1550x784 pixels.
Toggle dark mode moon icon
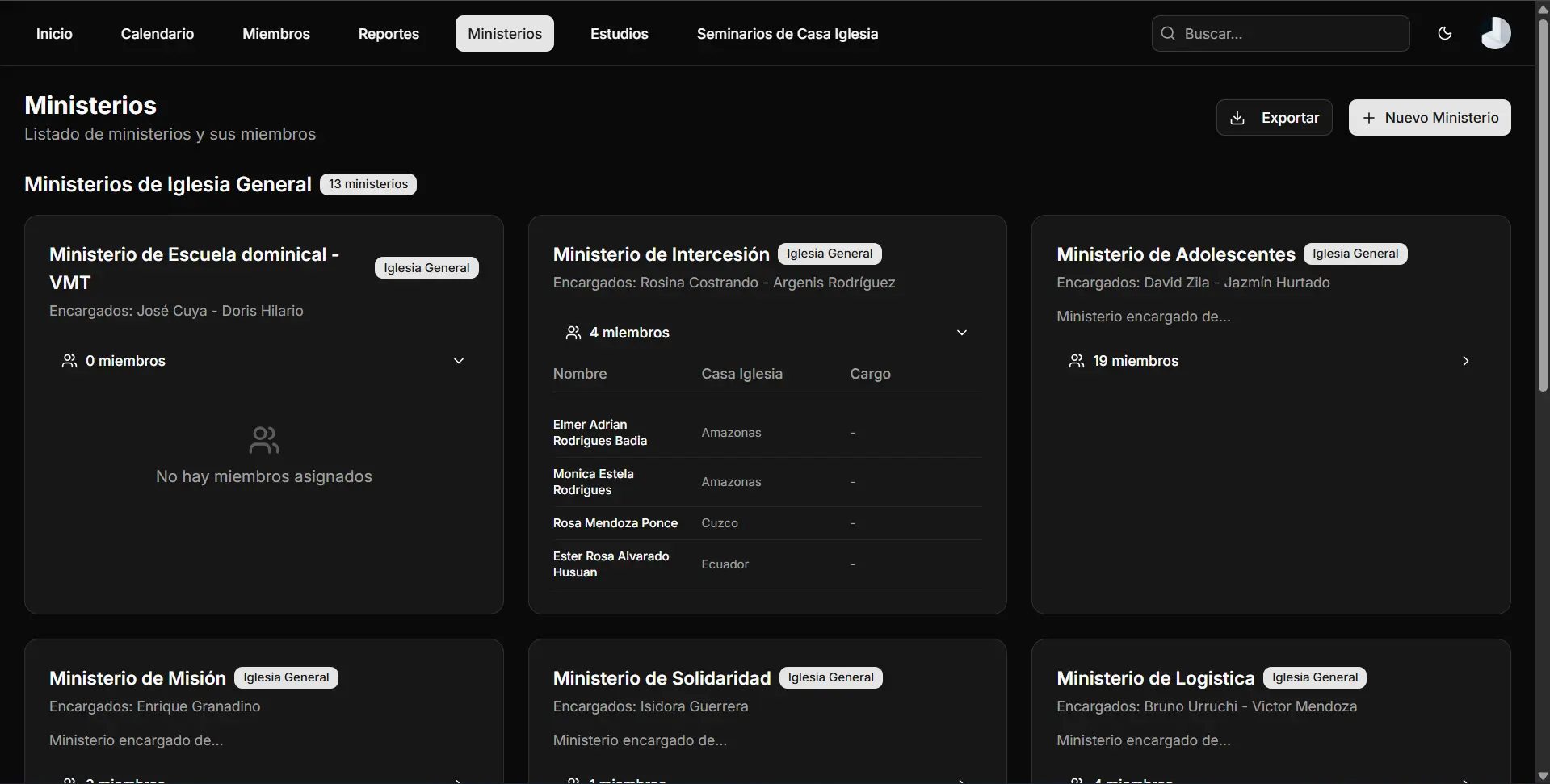(1445, 33)
